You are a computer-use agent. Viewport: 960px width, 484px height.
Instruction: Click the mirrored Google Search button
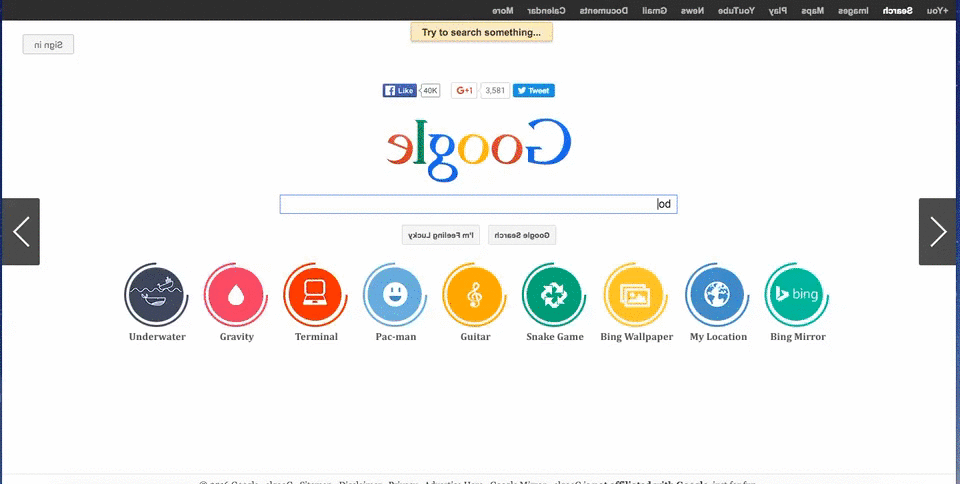(522, 235)
